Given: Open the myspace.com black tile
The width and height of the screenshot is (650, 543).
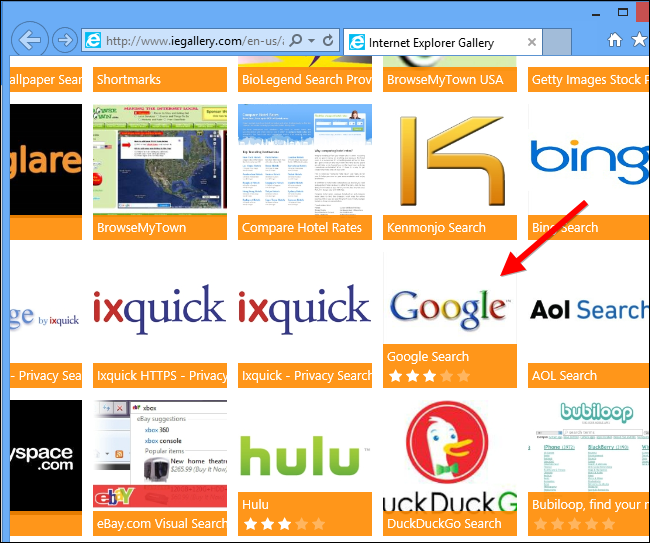Looking at the screenshot, I should (x=46, y=456).
